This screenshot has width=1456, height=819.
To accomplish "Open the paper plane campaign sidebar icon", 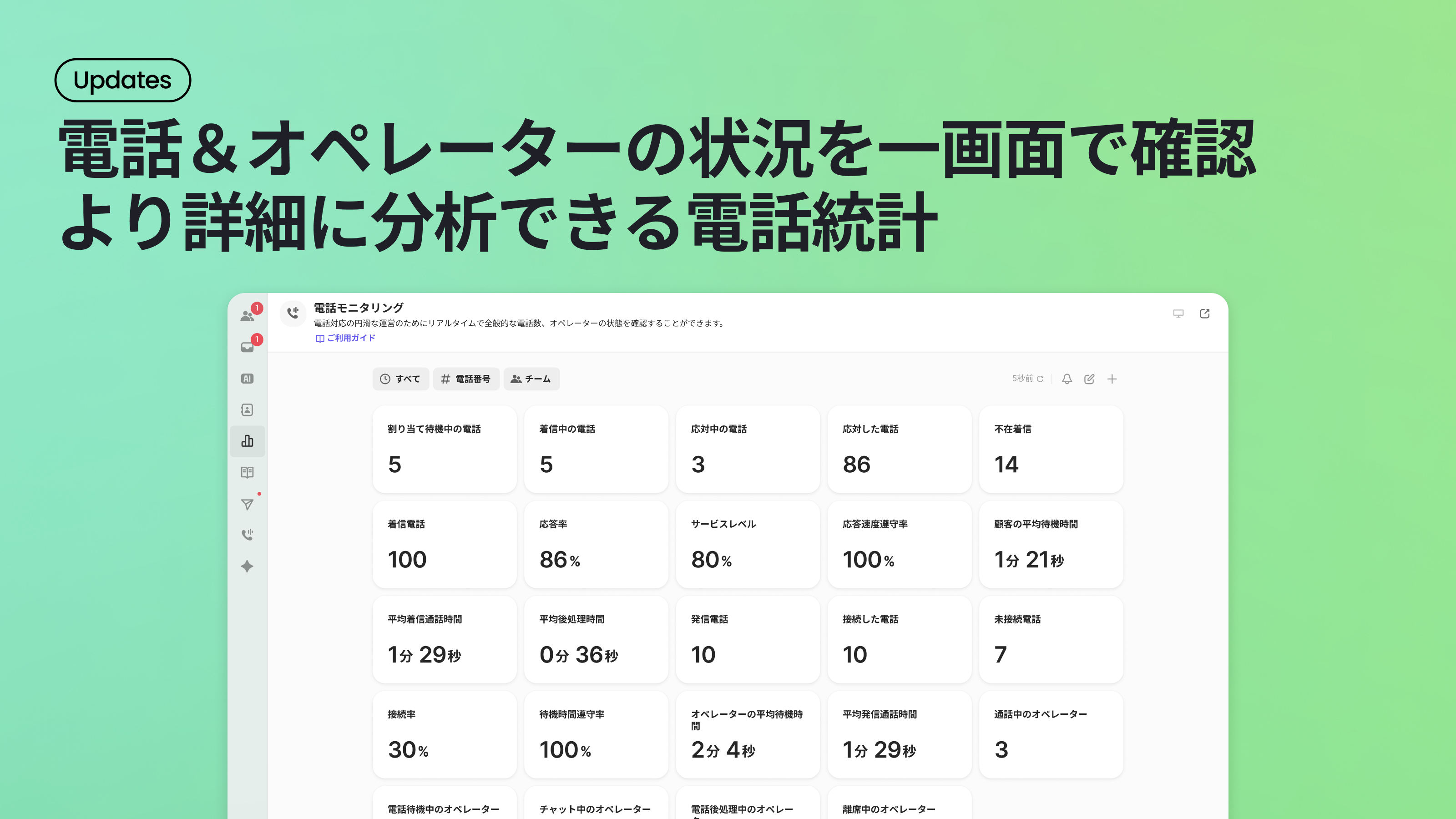I will coord(247,504).
